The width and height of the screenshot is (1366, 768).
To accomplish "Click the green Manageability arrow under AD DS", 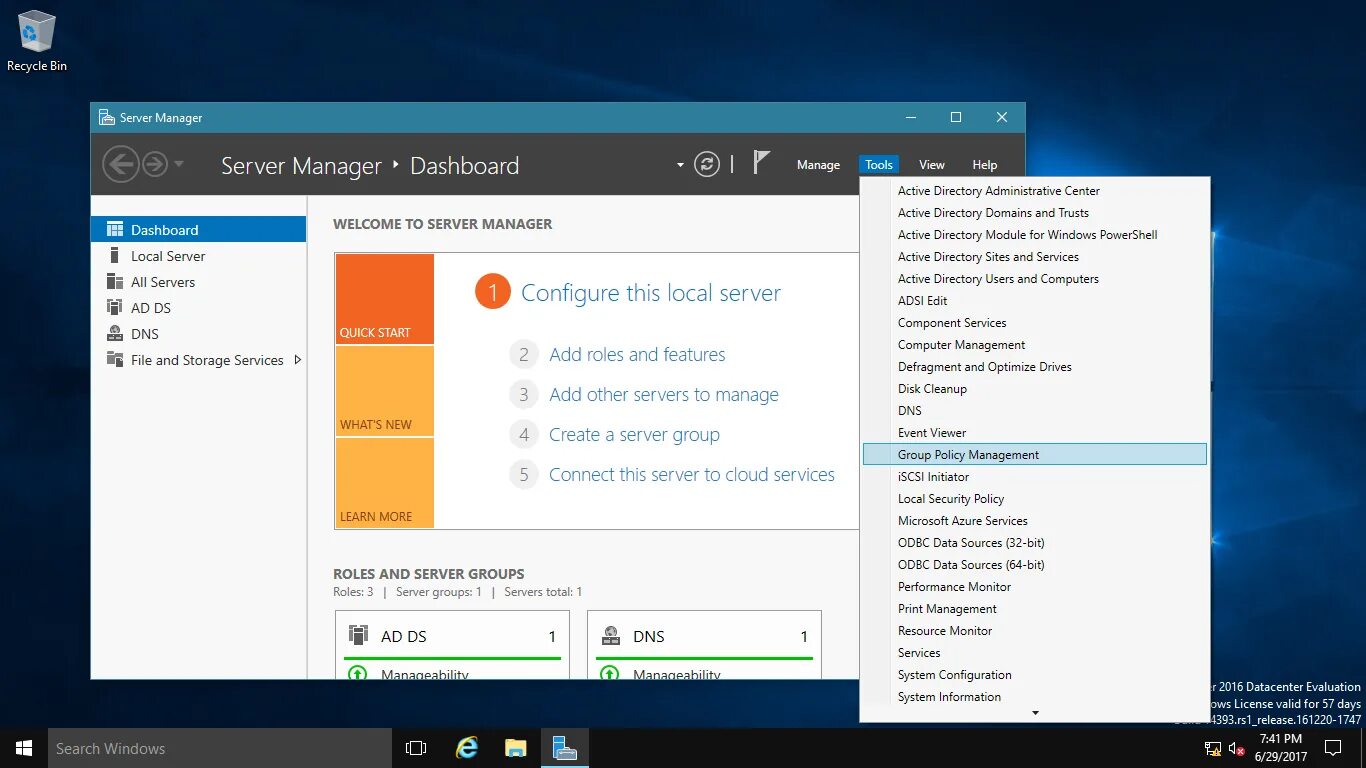I will [358, 674].
